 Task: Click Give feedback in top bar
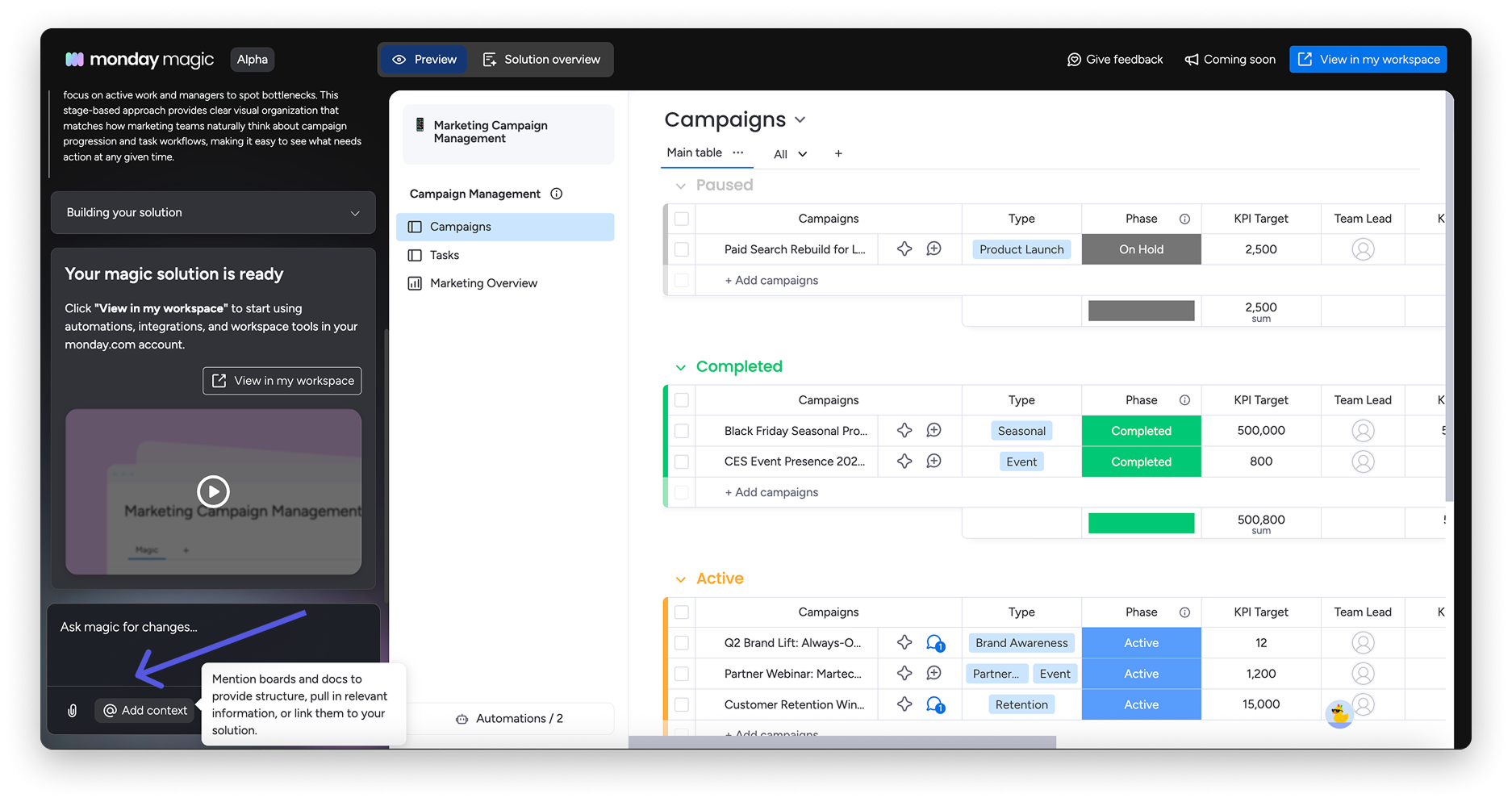click(1115, 60)
